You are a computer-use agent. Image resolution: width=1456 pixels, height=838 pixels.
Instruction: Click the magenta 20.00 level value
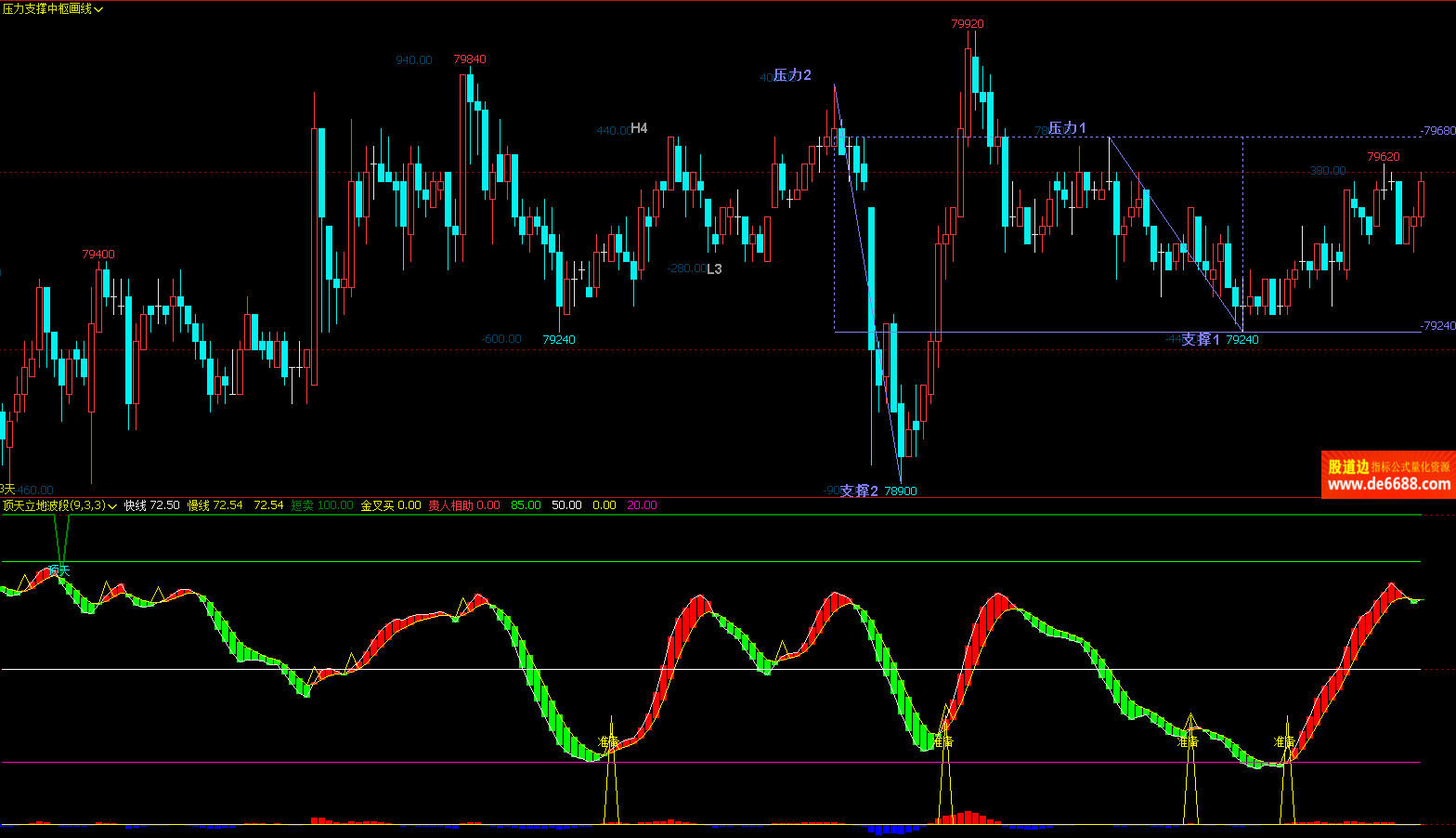tap(642, 505)
